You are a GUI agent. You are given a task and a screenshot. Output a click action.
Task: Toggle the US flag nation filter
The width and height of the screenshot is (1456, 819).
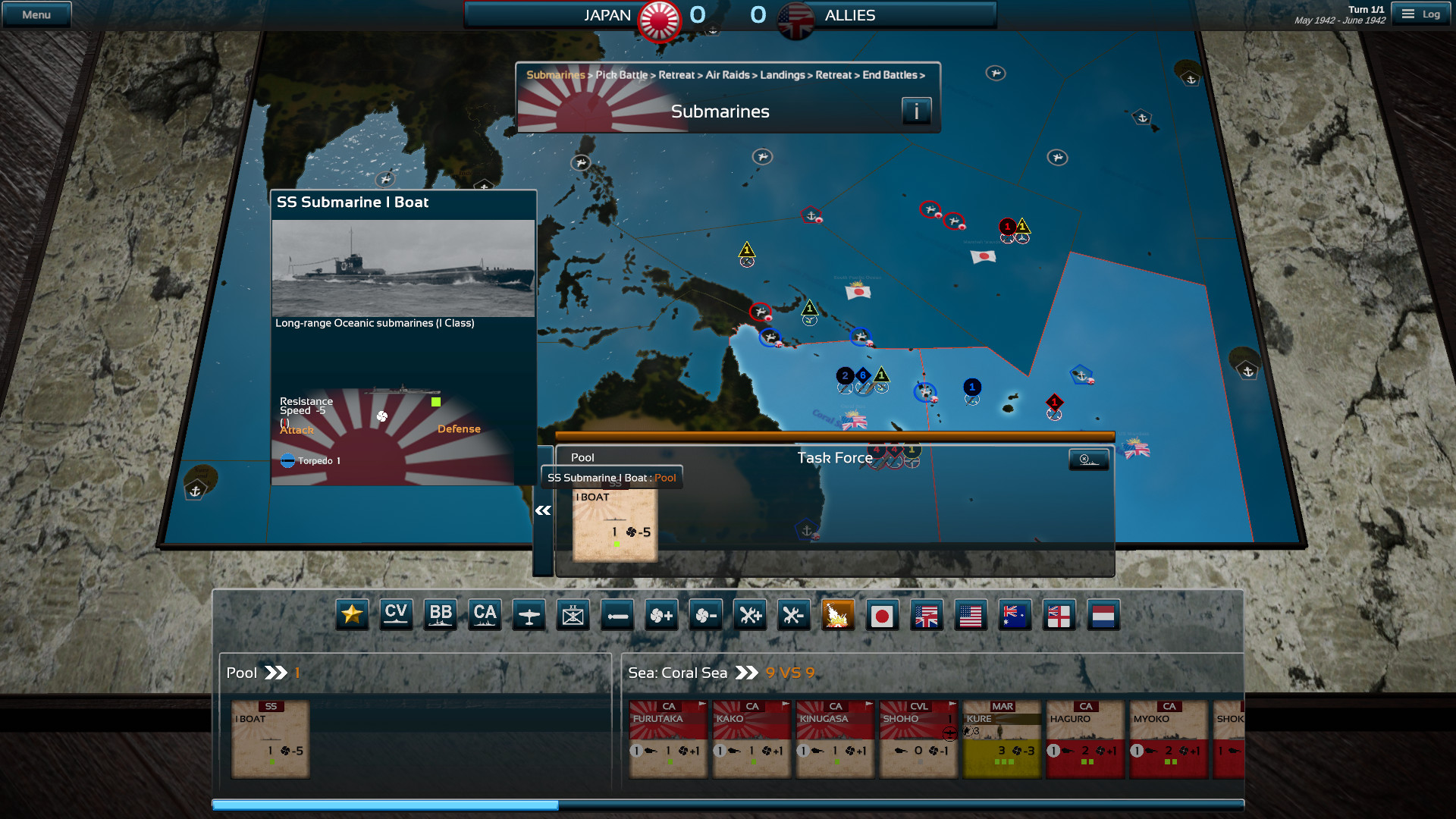pos(971,615)
